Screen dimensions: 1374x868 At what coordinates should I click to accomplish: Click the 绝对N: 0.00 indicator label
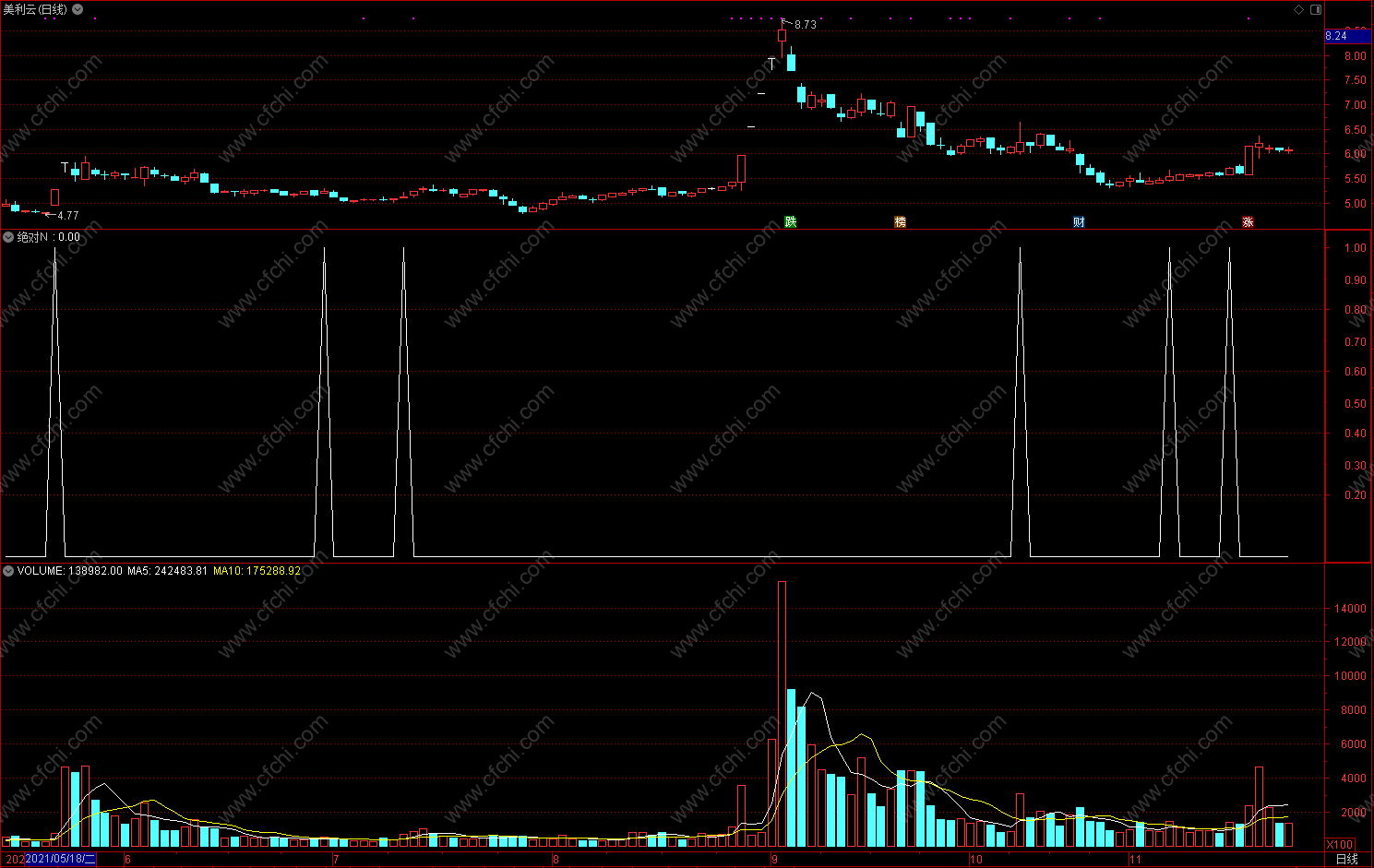[49, 237]
